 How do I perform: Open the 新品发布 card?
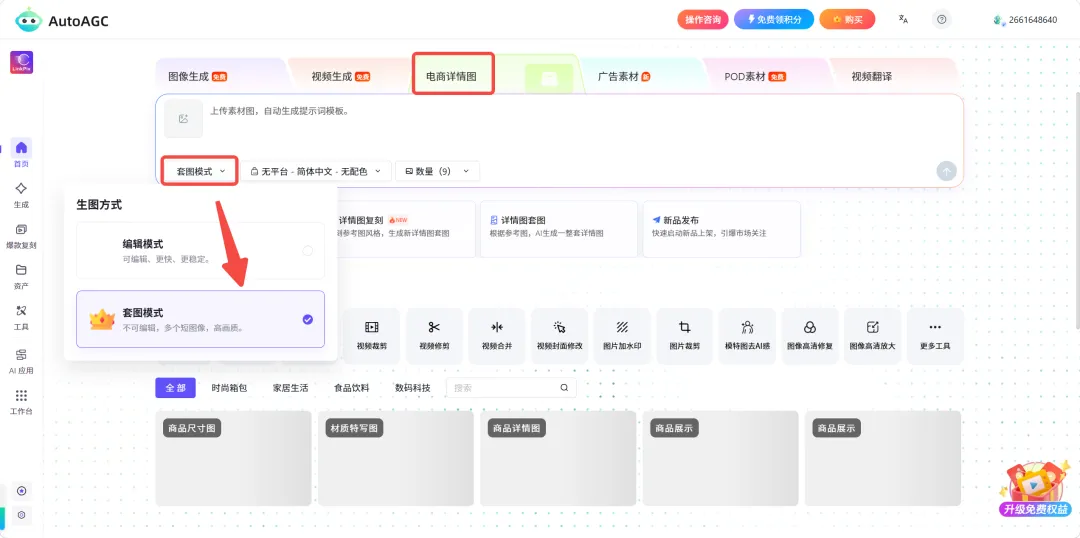pos(722,229)
